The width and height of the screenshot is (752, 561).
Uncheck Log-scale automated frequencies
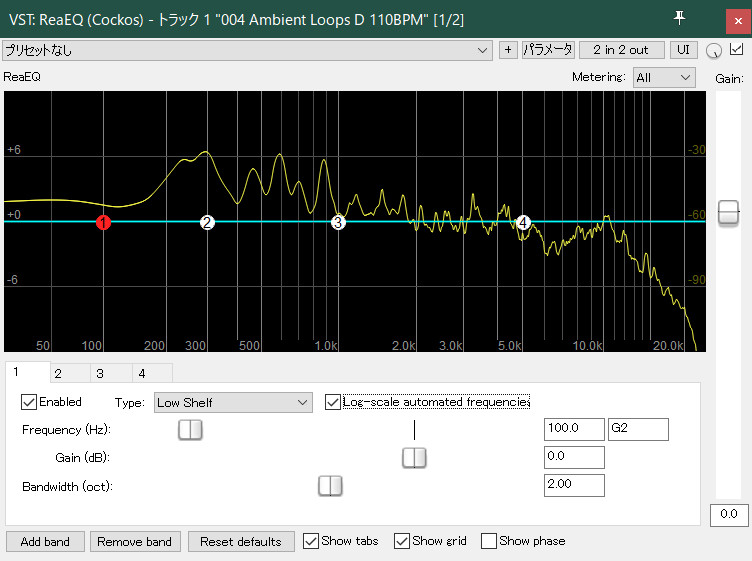coord(334,402)
